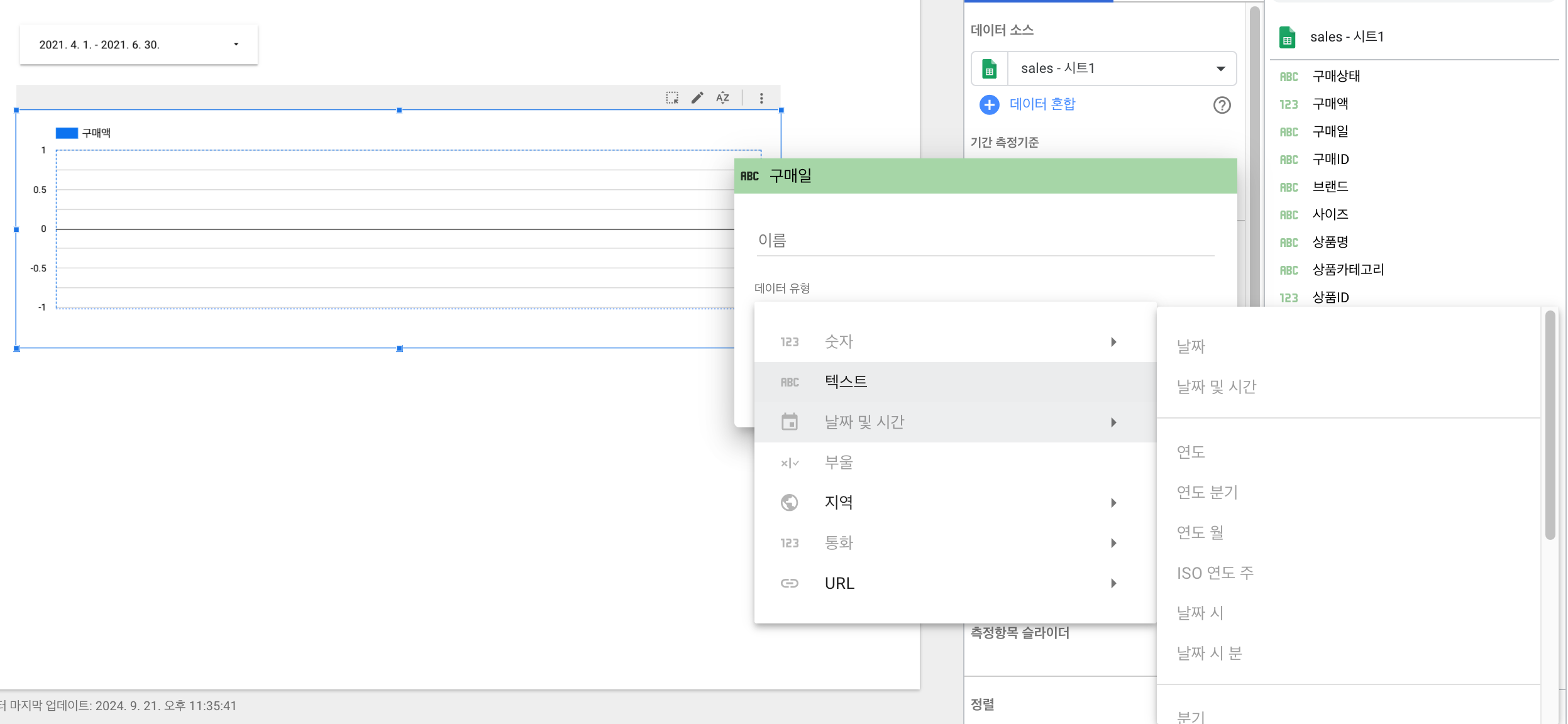Click the 123 icon next to 상품ID field
The image size is (1568, 724).
1289,298
